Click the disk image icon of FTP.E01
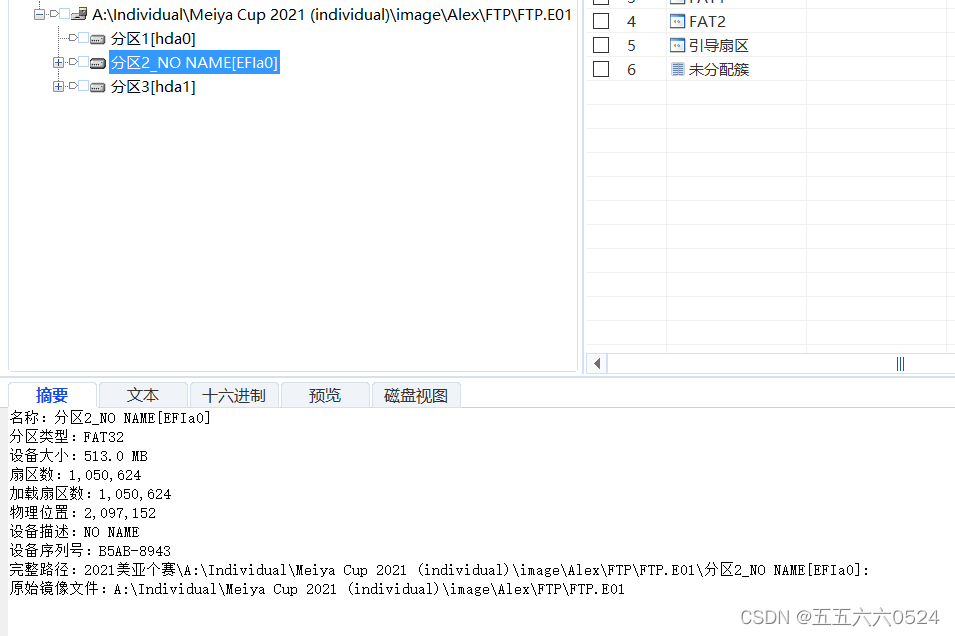This screenshot has width=955, height=636. pos(79,14)
